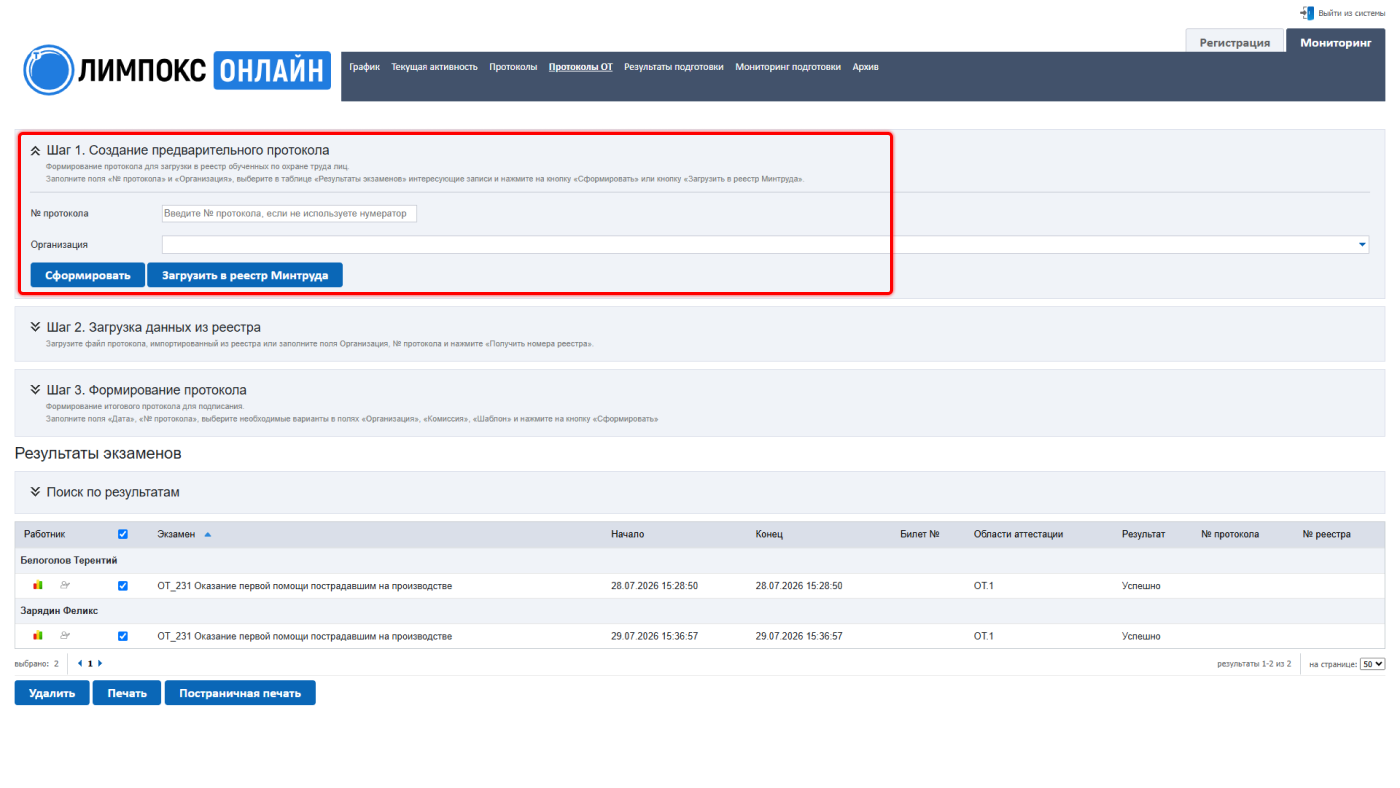
Task: Open Протоколы ОТ menu item
Action: (x=581, y=67)
